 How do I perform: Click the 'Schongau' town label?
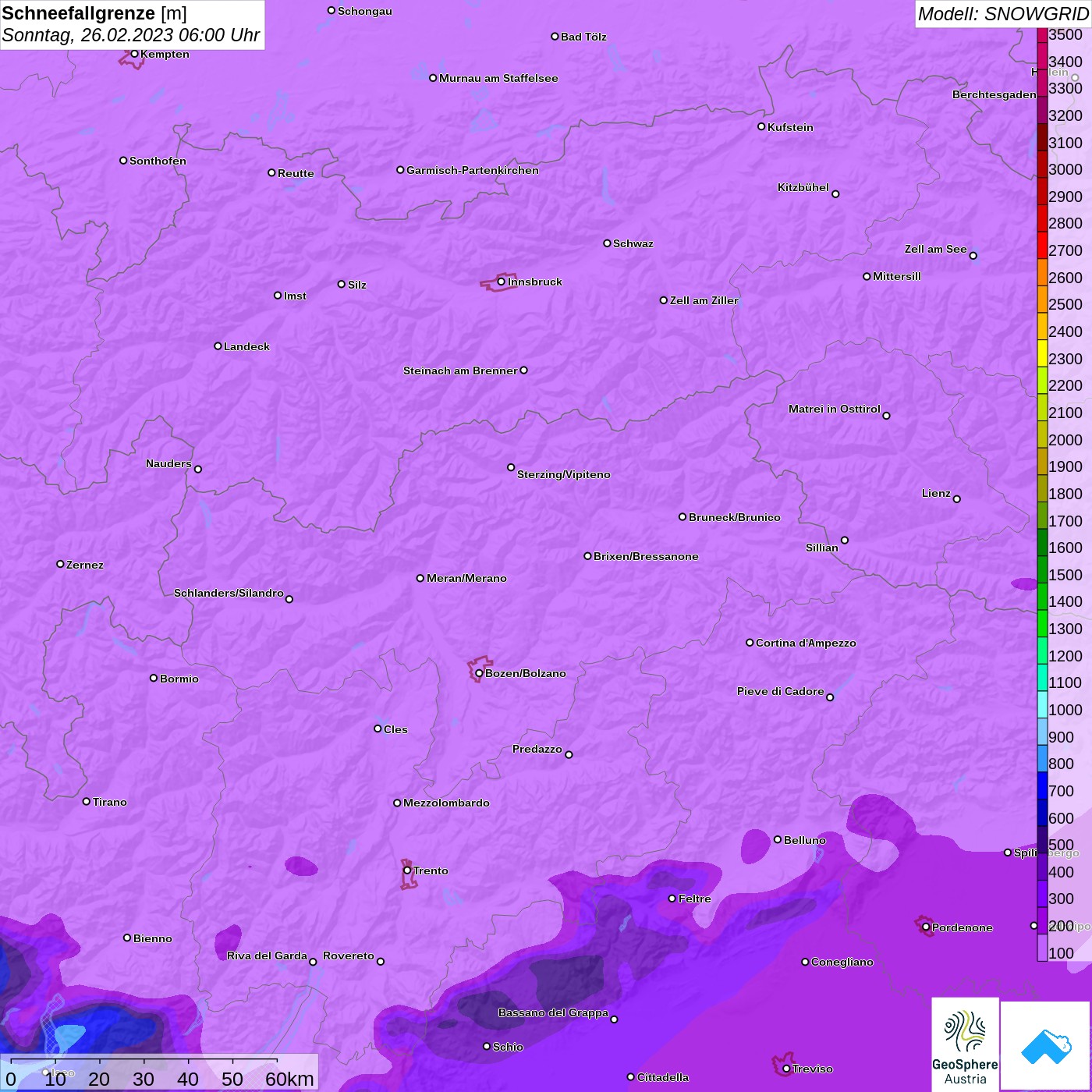[365, 11]
